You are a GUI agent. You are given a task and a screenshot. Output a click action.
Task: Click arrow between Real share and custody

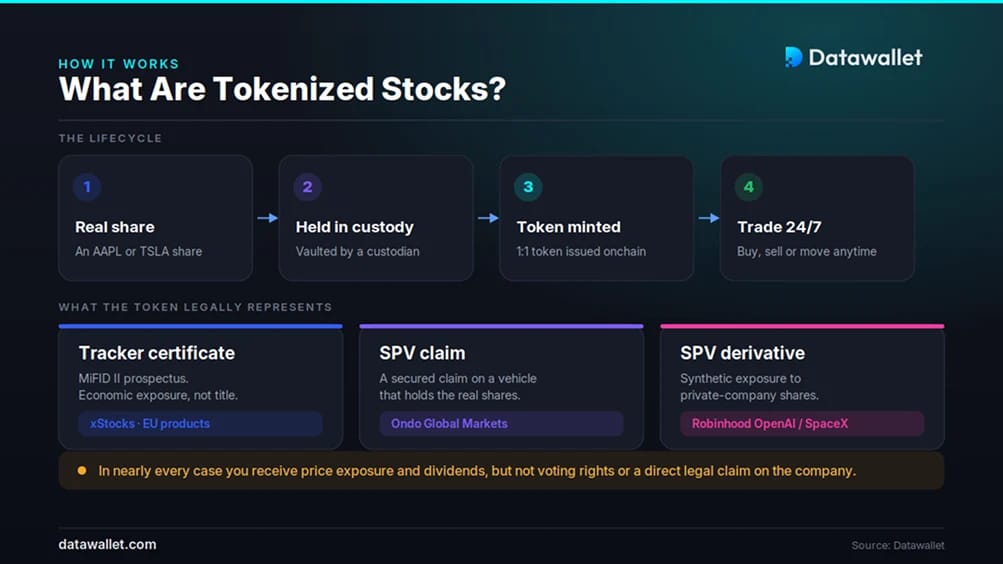coord(267,218)
